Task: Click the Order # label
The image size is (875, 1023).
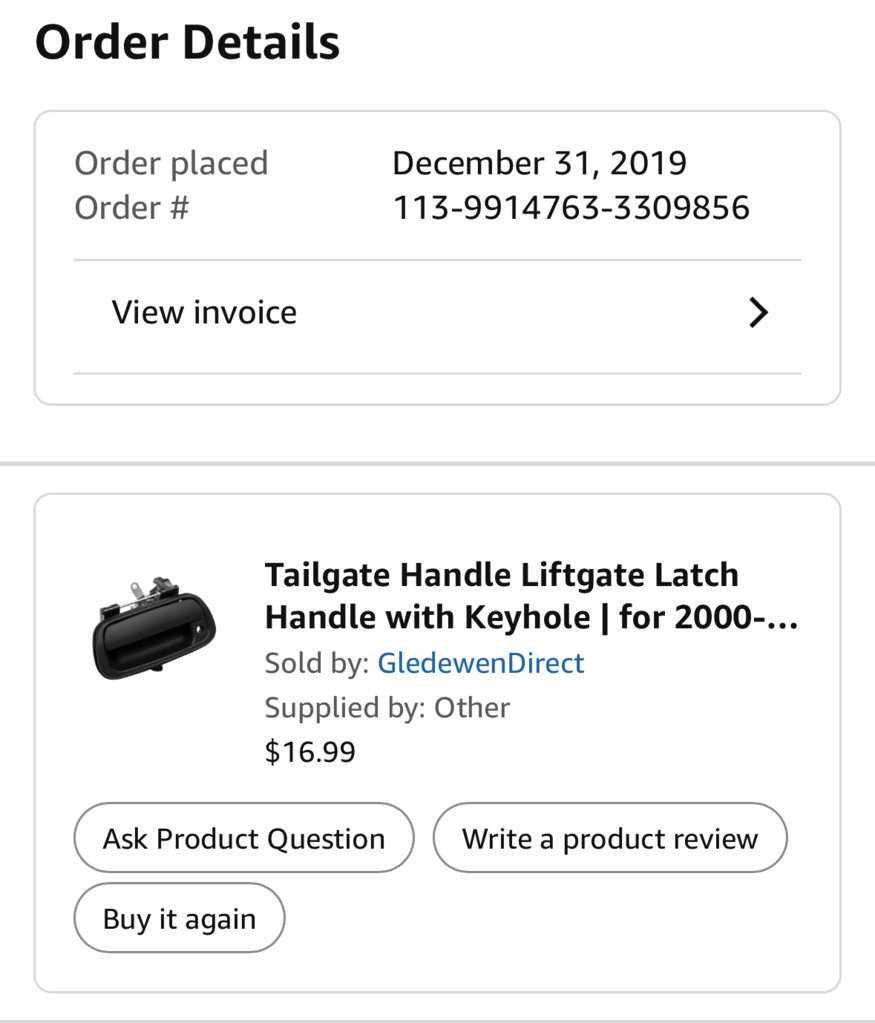Action: [132, 208]
